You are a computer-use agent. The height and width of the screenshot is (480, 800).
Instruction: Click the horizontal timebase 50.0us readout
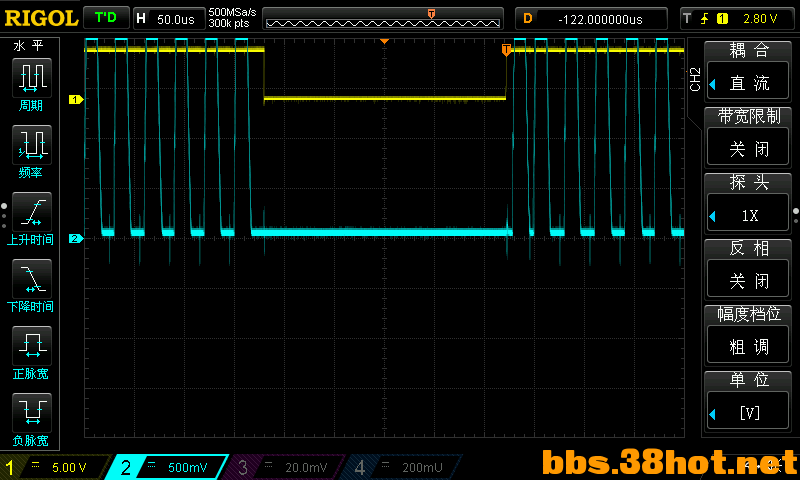176,19
